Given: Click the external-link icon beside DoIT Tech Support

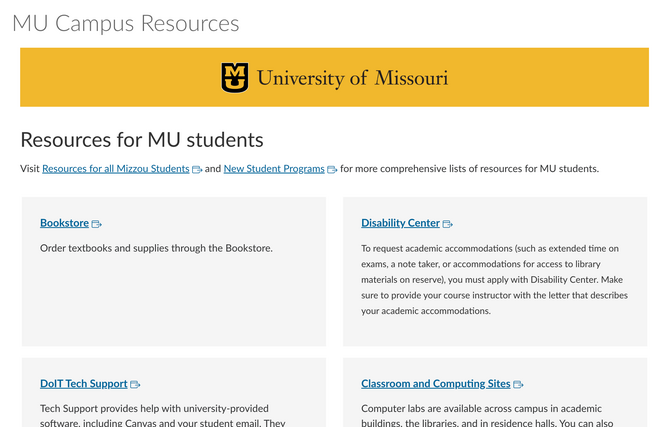Looking at the screenshot, I should [135, 384].
